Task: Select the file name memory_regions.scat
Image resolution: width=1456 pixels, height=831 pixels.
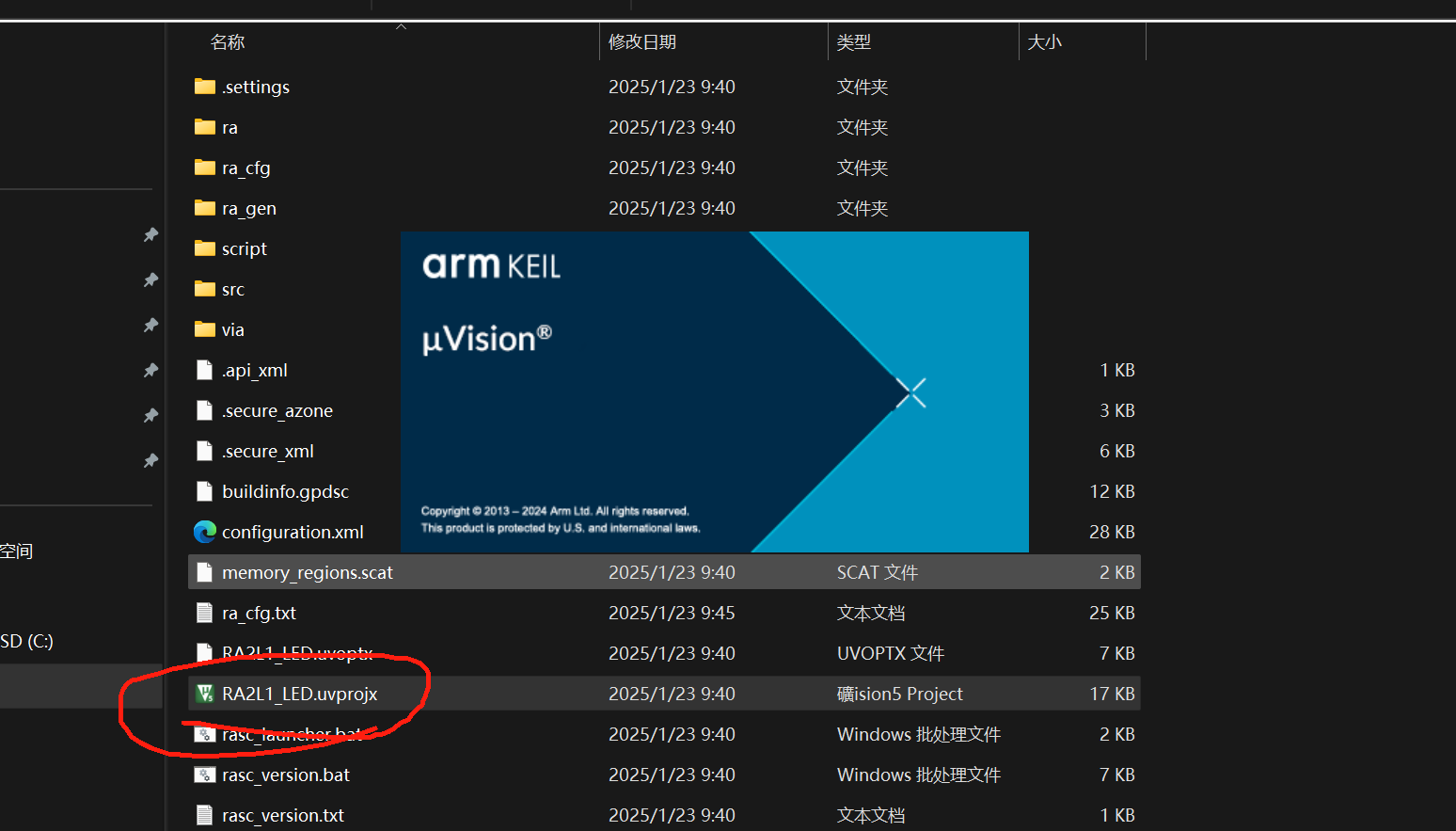Action: click(x=308, y=572)
